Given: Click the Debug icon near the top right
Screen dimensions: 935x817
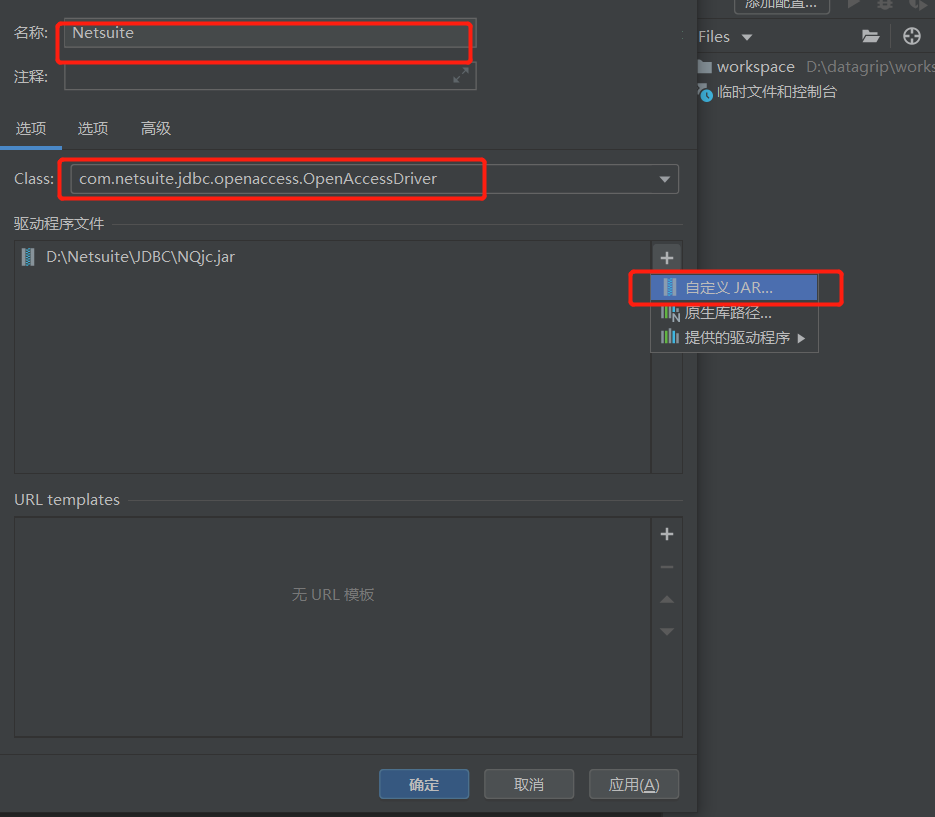Looking at the screenshot, I should pos(885,6).
